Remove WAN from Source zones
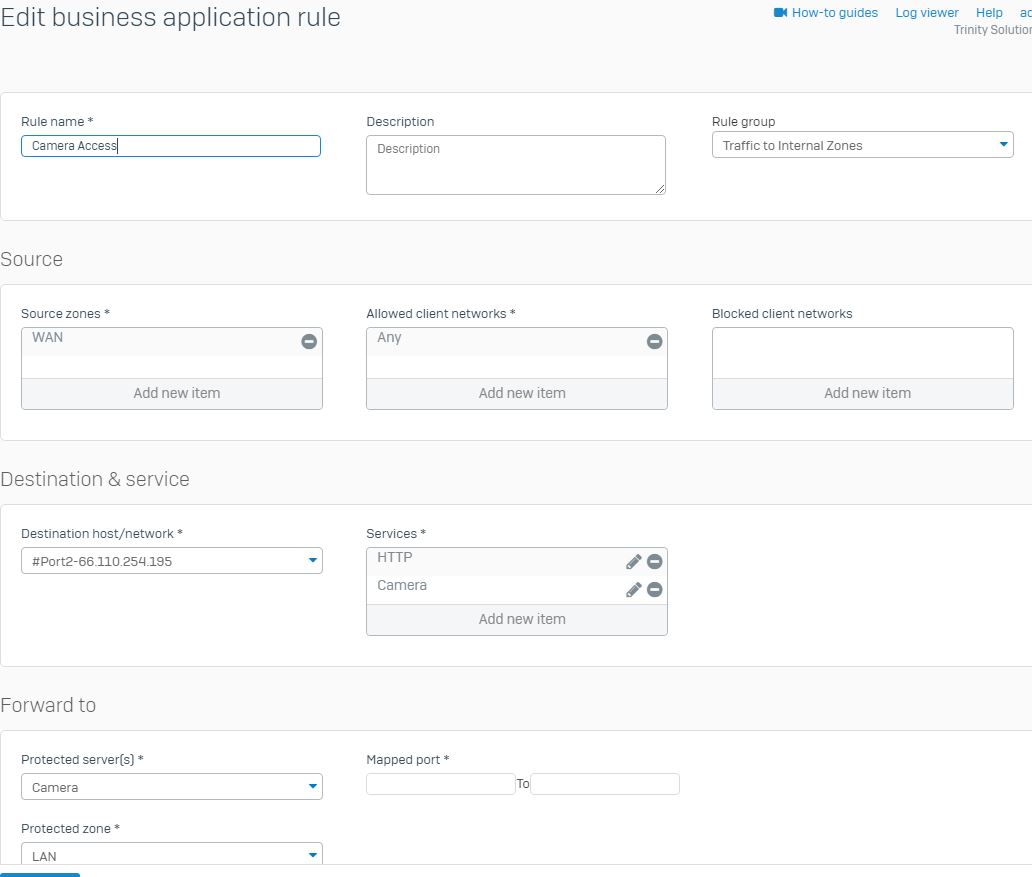Viewport: 1032px width, 877px height. pos(309,342)
